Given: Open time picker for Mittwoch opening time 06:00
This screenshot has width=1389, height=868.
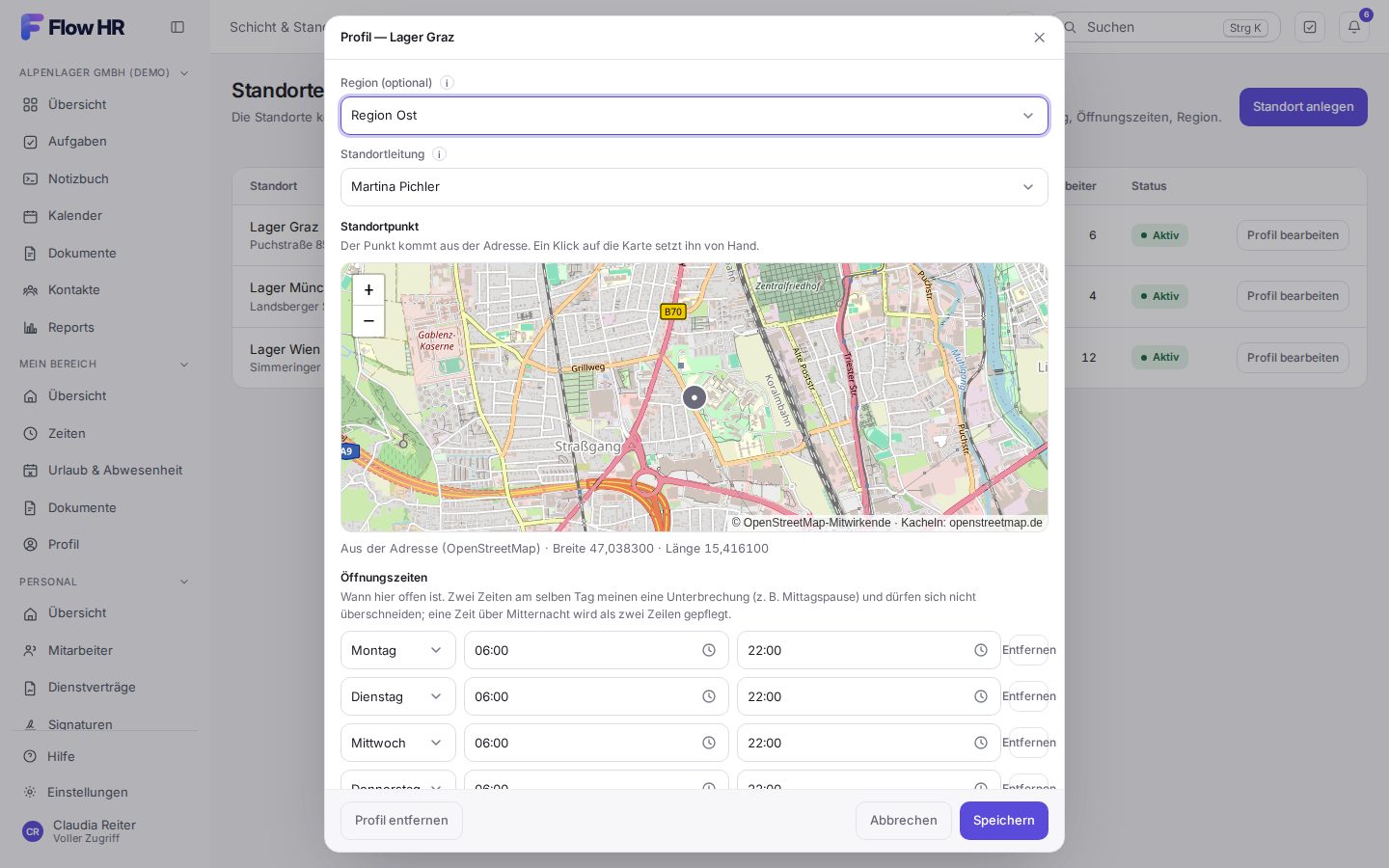Looking at the screenshot, I should point(709,743).
